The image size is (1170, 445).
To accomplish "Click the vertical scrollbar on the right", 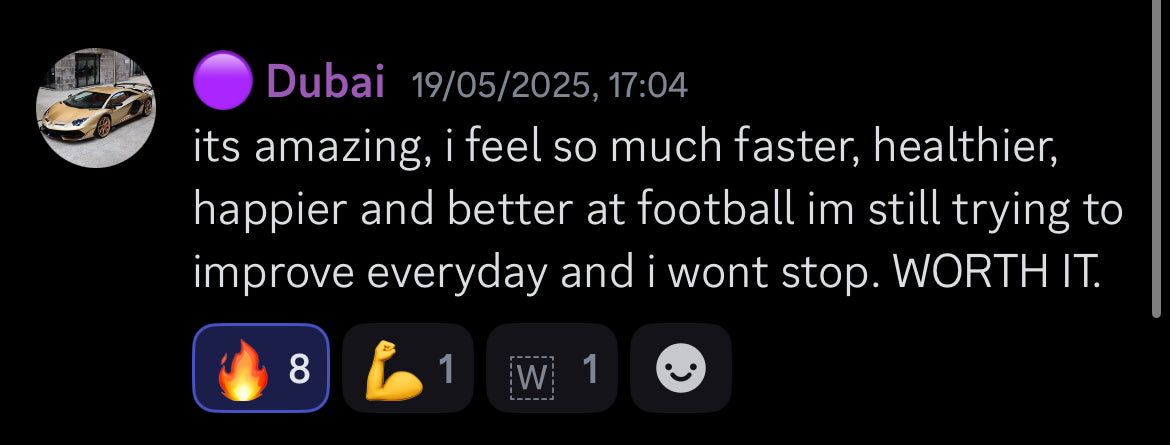I will pyautogui.click(x=1157, y=150).
